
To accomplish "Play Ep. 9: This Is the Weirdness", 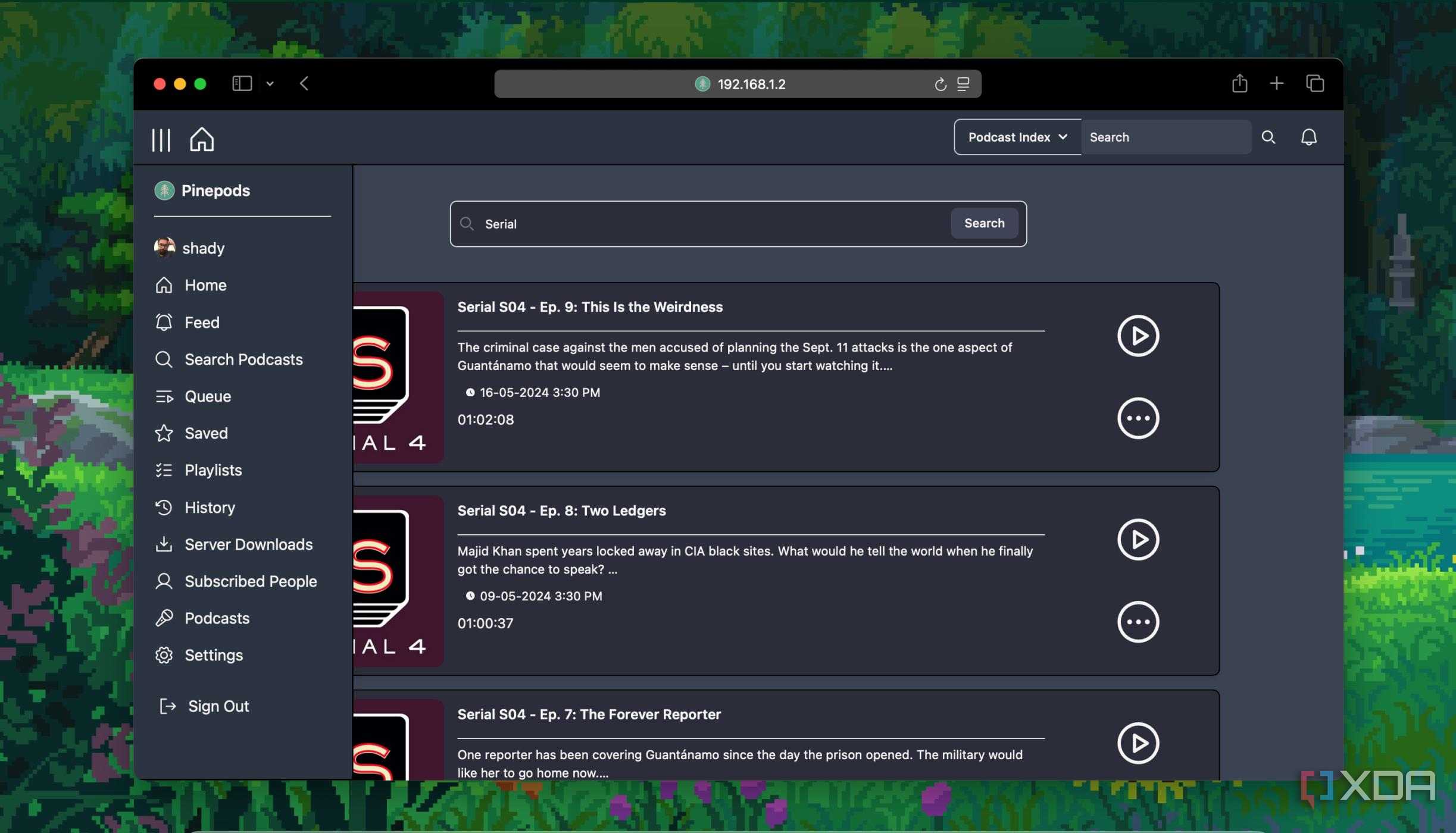I will point(1138,336).
